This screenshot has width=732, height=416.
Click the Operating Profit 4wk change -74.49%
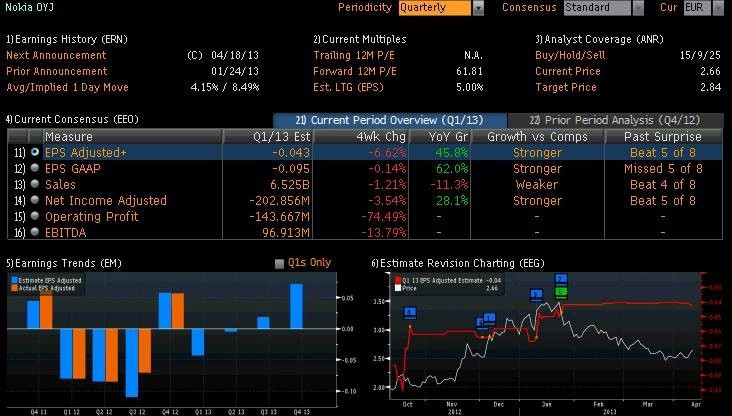[x=384, y=217]
